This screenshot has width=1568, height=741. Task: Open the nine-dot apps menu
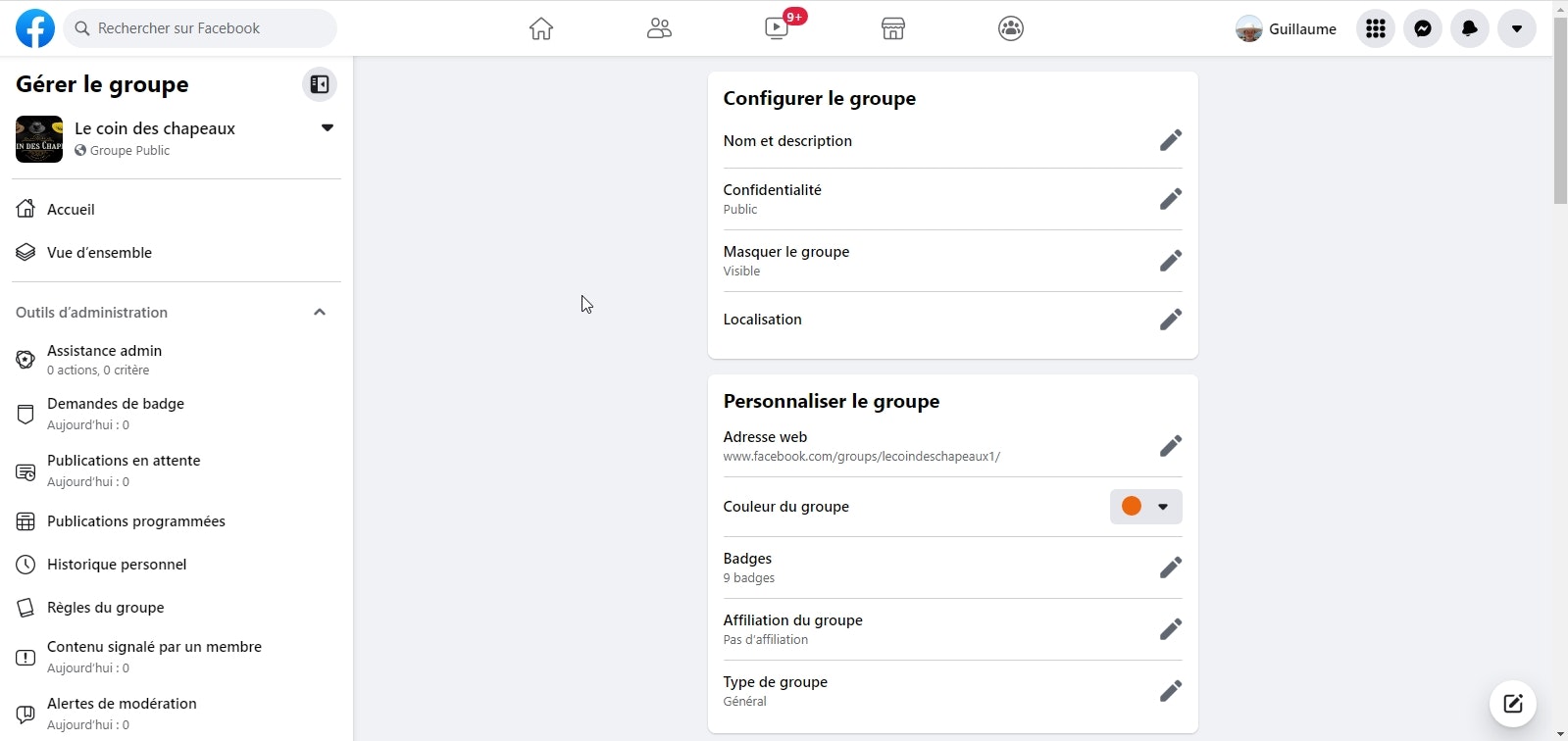(x=1375, y=28)
